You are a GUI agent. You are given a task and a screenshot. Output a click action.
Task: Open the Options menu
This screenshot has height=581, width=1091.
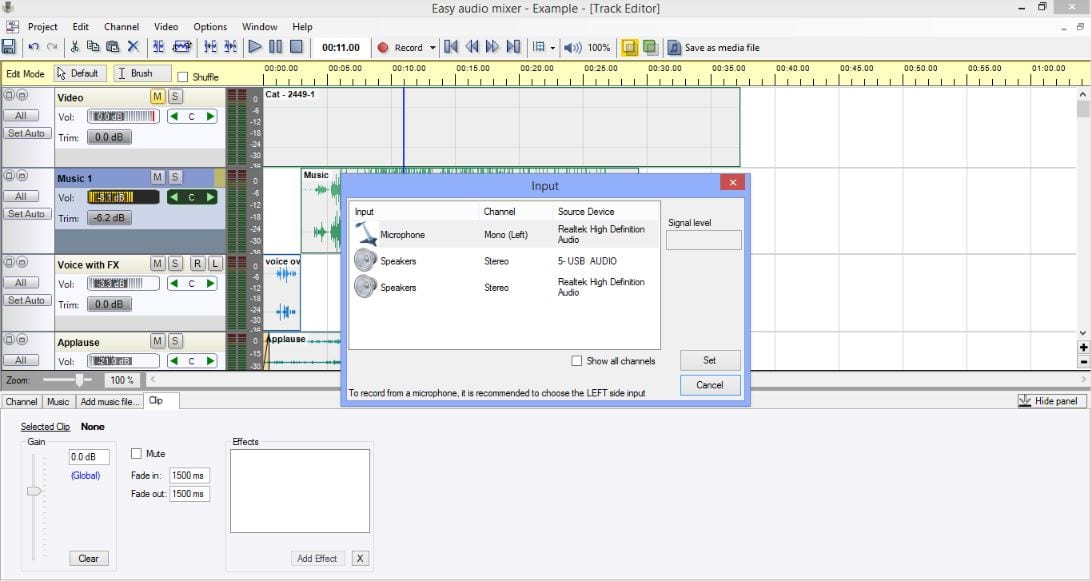click(x=210, y=26)
